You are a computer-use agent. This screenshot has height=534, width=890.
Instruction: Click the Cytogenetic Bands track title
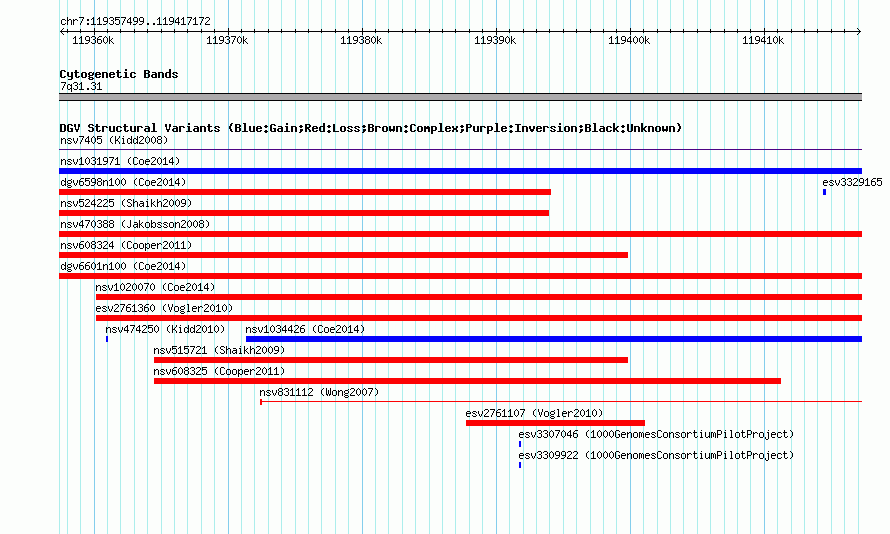(119, 74)
